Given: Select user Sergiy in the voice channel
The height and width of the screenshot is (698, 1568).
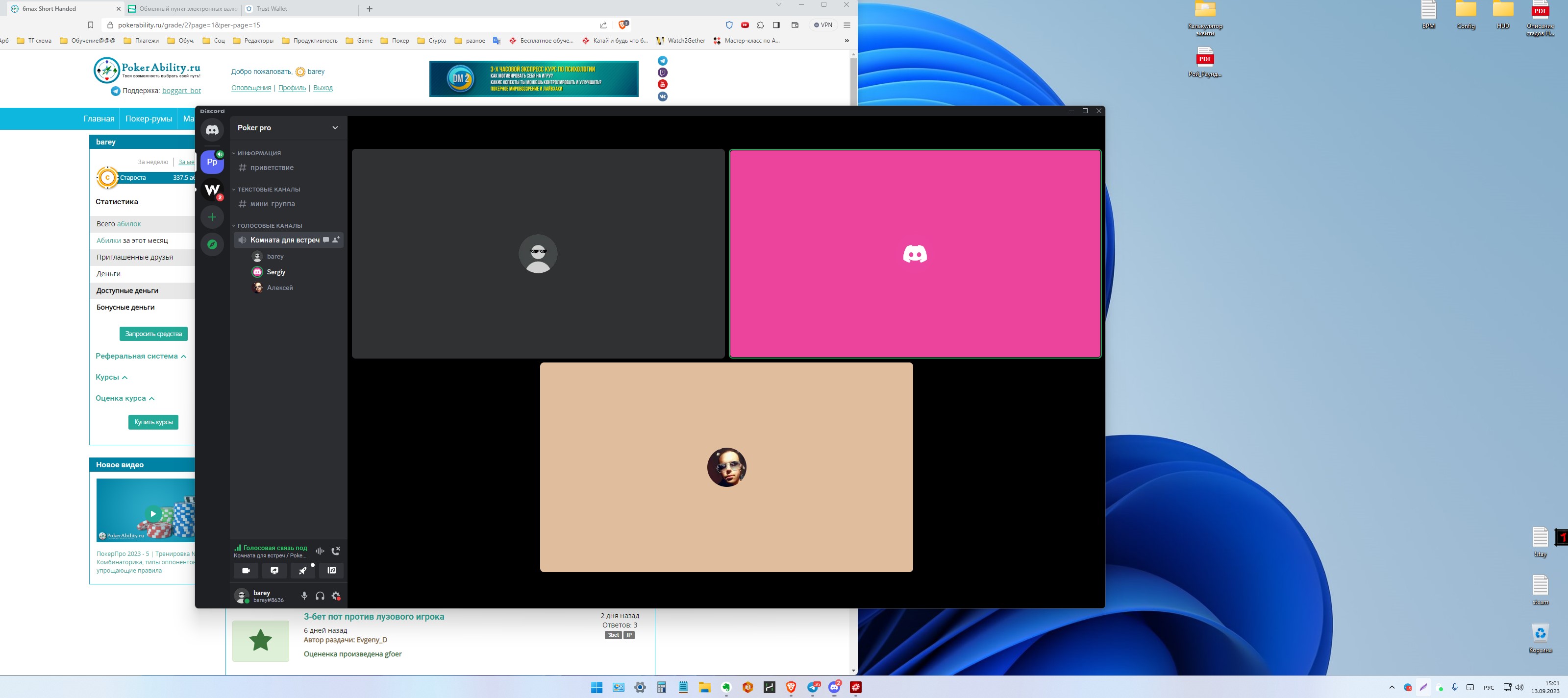Looking at the screenshot, I should coord(276,272).
